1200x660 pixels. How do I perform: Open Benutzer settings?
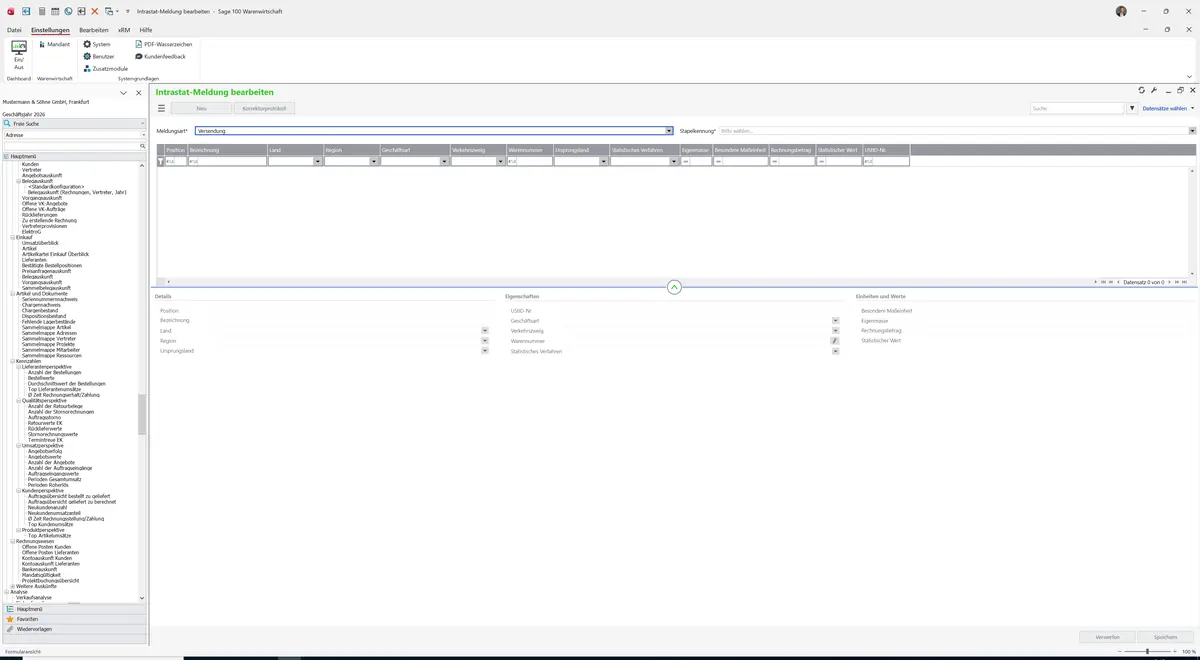99,56
